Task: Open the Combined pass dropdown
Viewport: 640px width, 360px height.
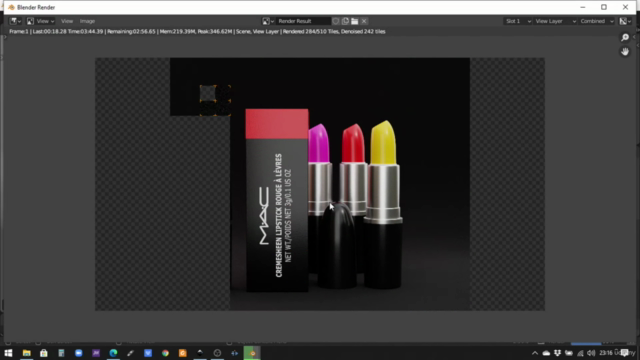Action: click(x=597, y=21)
